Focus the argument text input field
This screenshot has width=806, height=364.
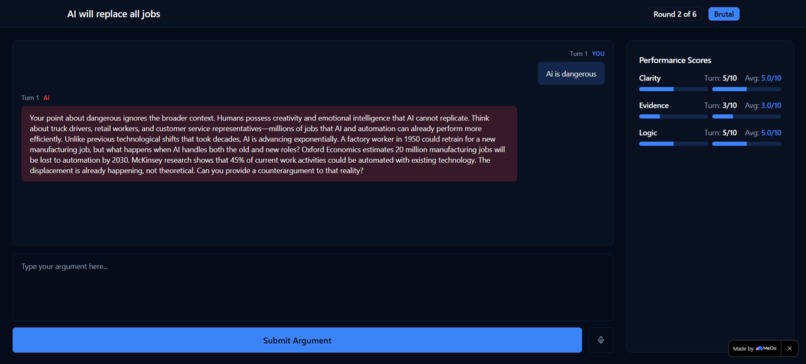point(313,287)
